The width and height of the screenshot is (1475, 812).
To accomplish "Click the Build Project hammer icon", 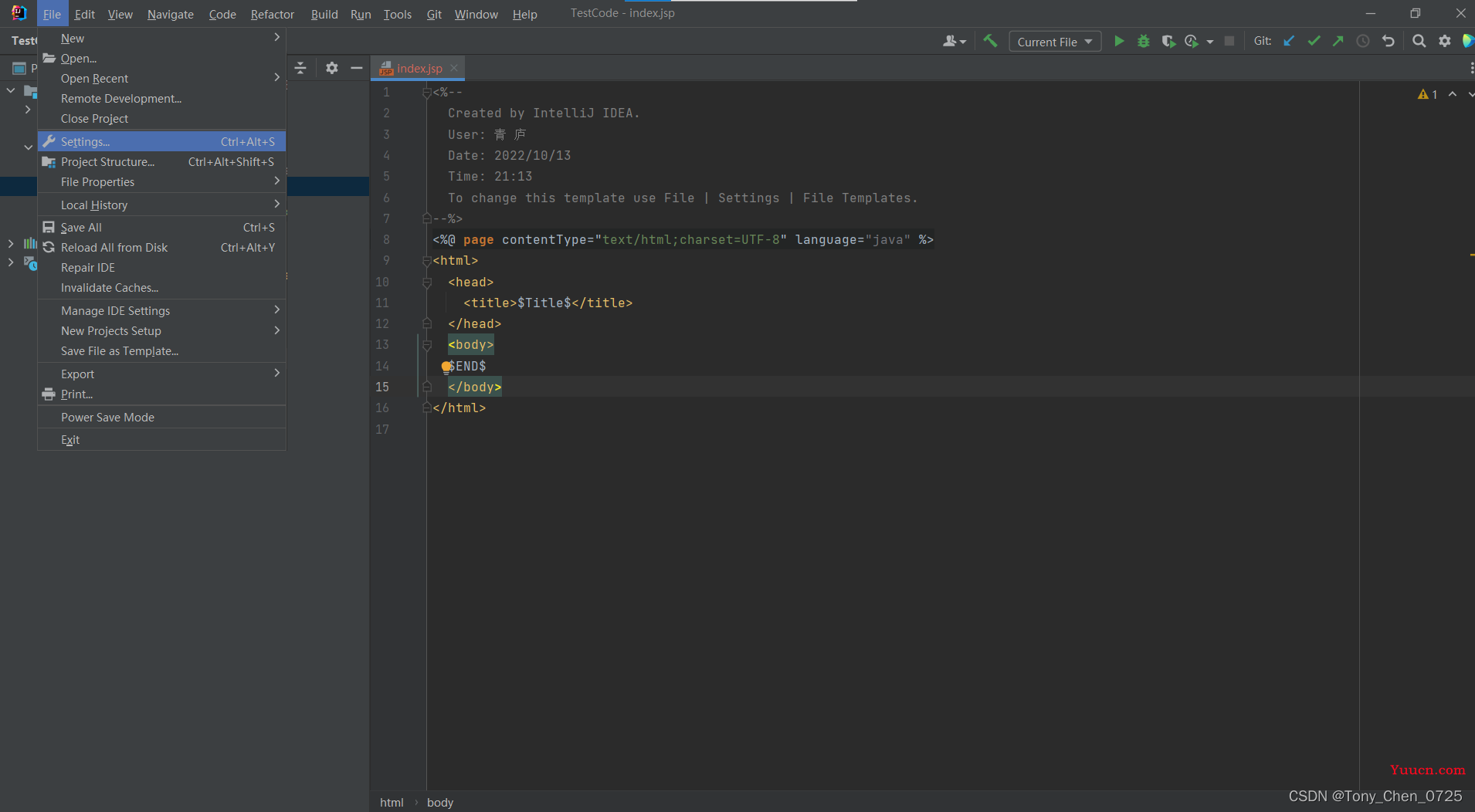I will point(990,41).
